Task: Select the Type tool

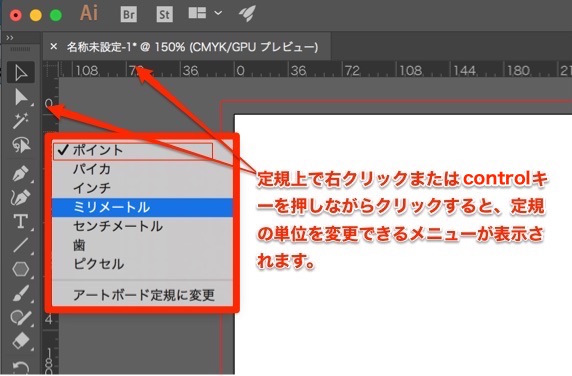Action: 21,221
